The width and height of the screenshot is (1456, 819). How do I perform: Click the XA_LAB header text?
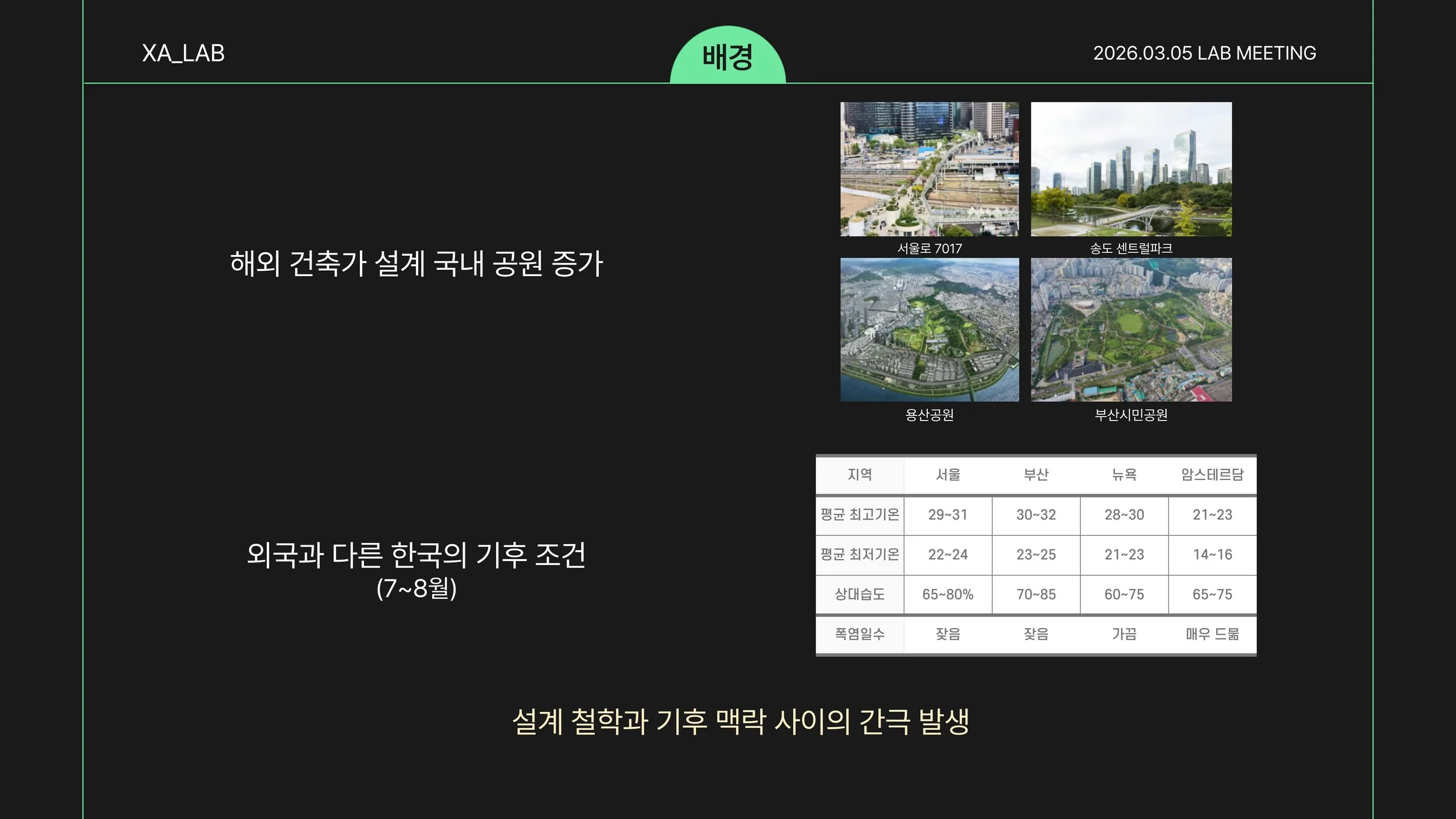click(183, 54)
